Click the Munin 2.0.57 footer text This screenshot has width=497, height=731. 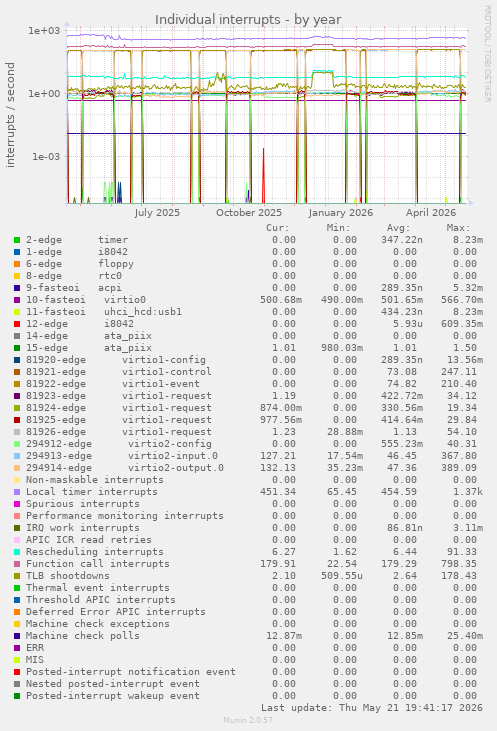[248, 720]
